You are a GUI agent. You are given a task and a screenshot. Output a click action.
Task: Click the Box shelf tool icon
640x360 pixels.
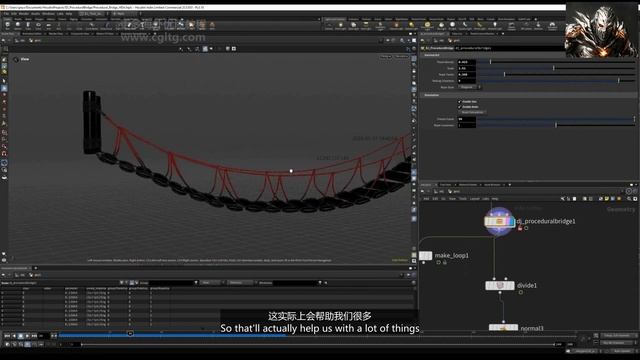point(7,25)
